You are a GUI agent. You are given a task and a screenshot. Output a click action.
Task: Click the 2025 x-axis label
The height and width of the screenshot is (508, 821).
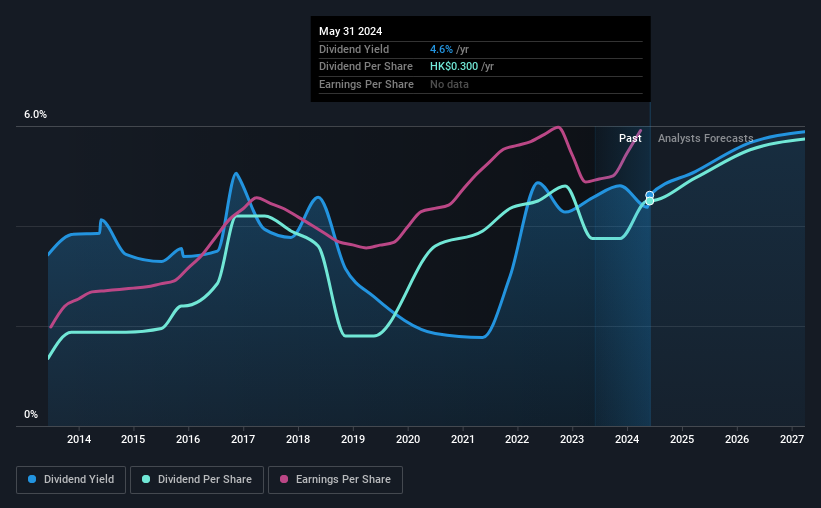(682, 439)
